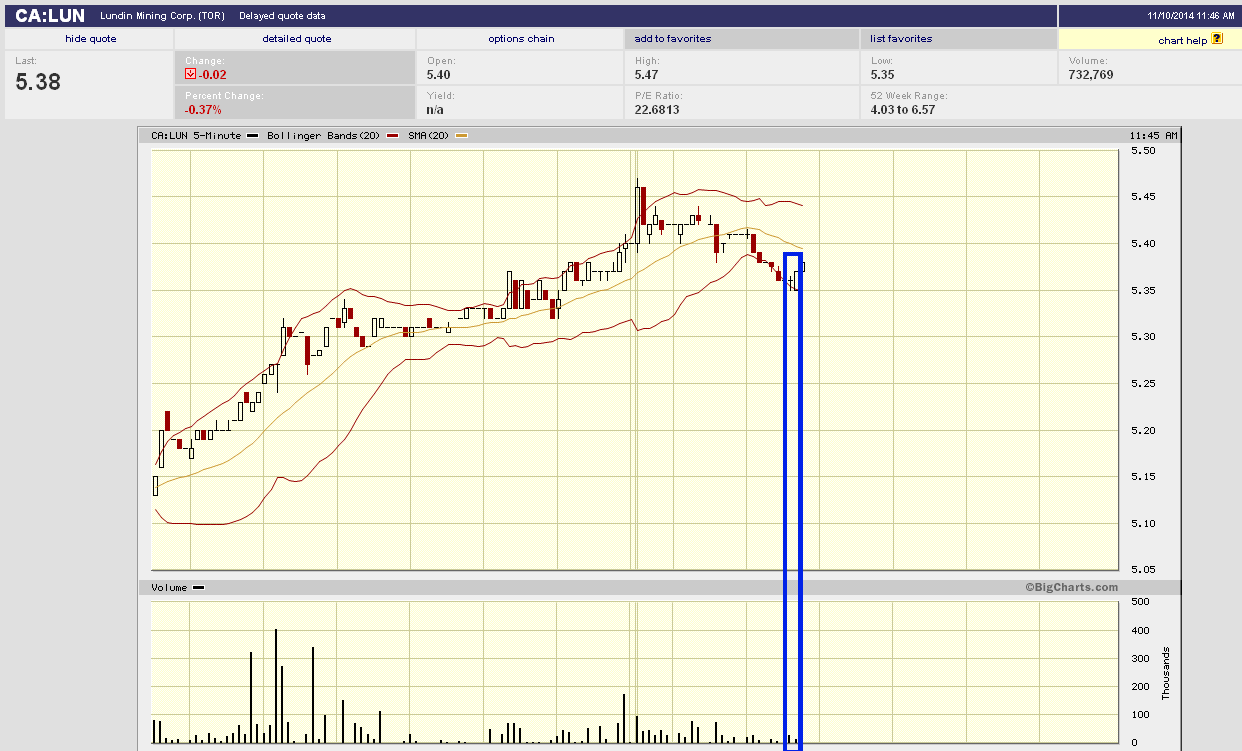1242x751 pixels.
Task: Click the Open value 5.40
Action: (438, 75)
